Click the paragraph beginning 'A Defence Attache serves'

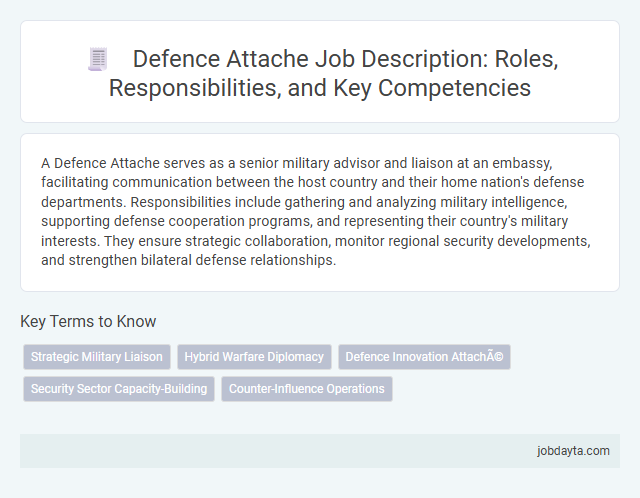[316, 211]
